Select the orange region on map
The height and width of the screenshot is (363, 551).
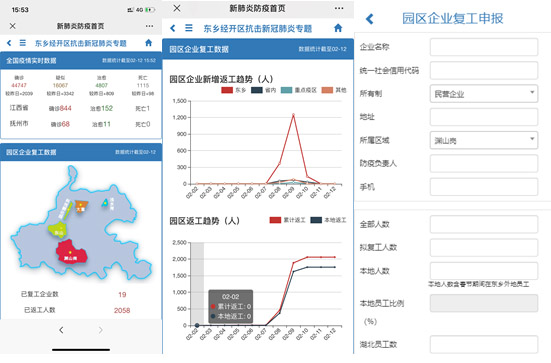pyautogui.click(x=81, y=206)
